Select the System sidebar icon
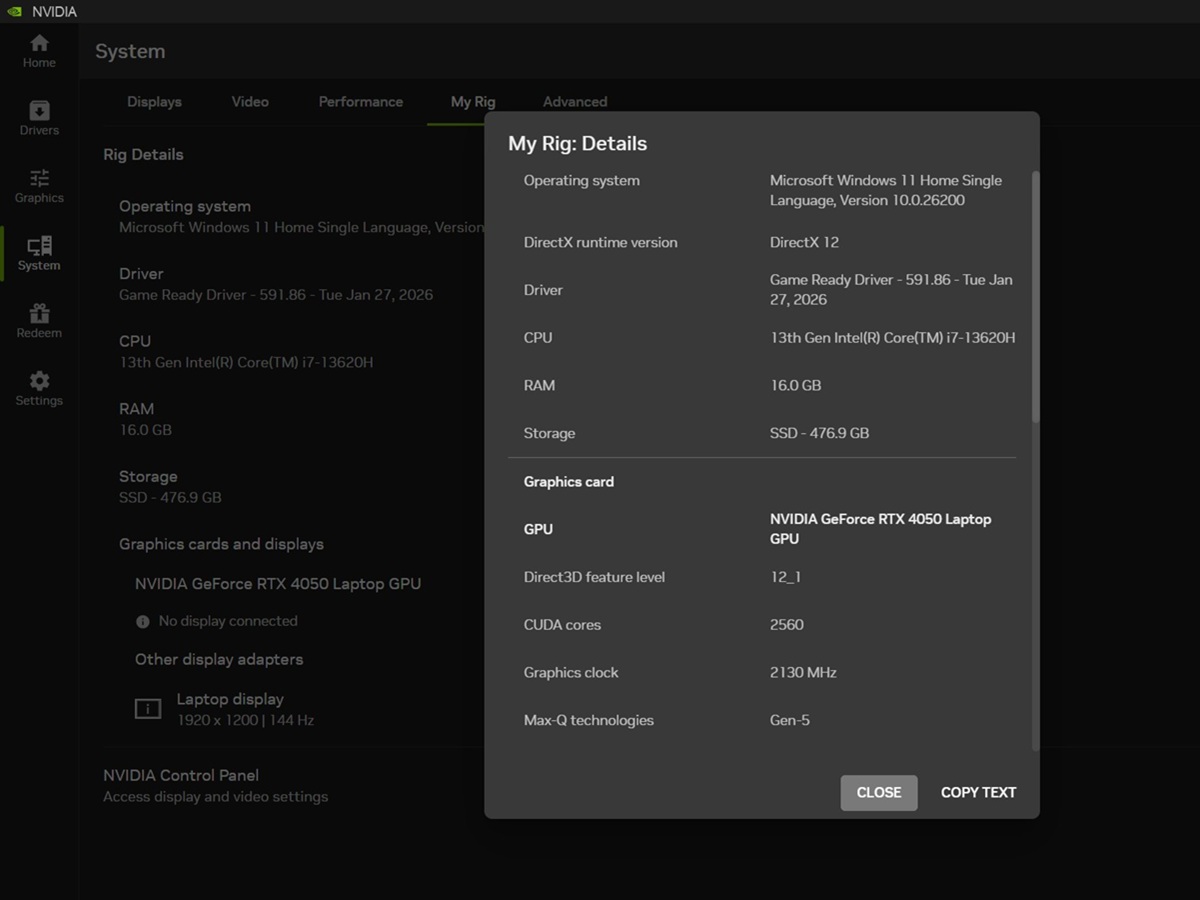 pos(39,246)
